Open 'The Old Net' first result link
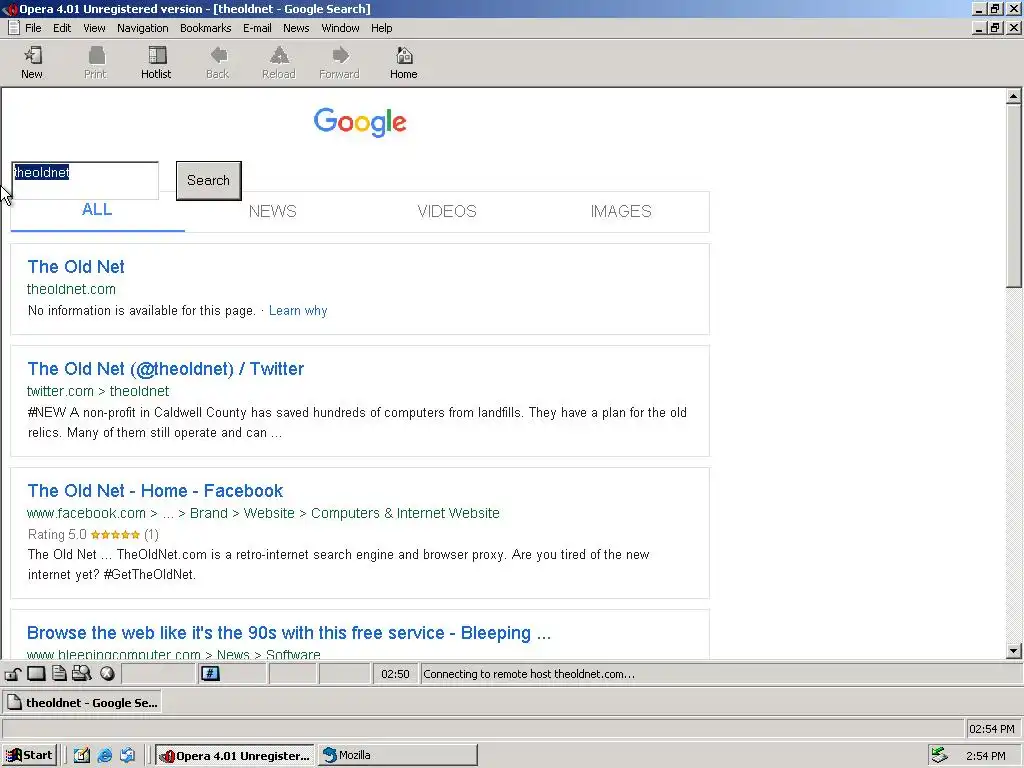1024x768 pixels. [76, 266]
